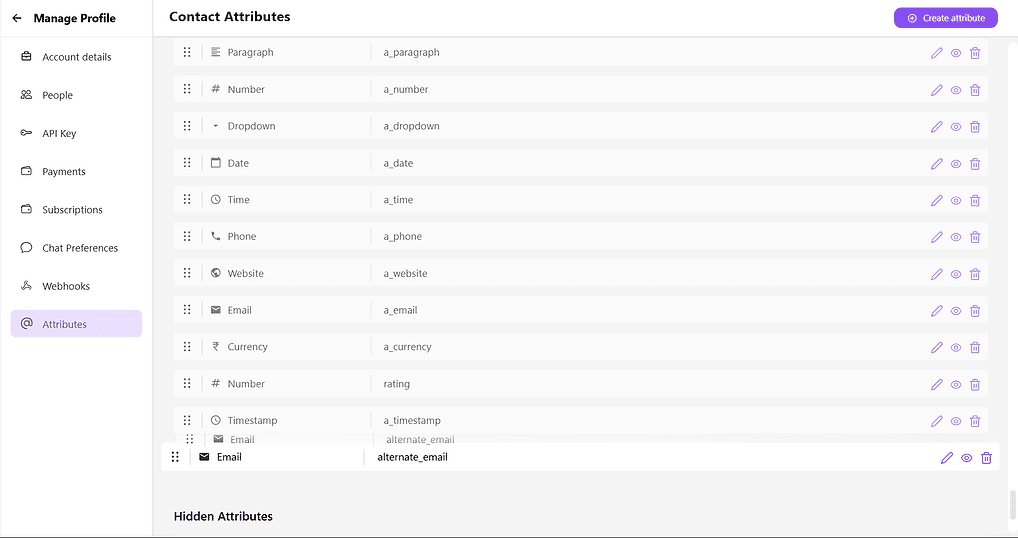Edit the a_website attribute
1018x538 pixels.
point(936,275)
